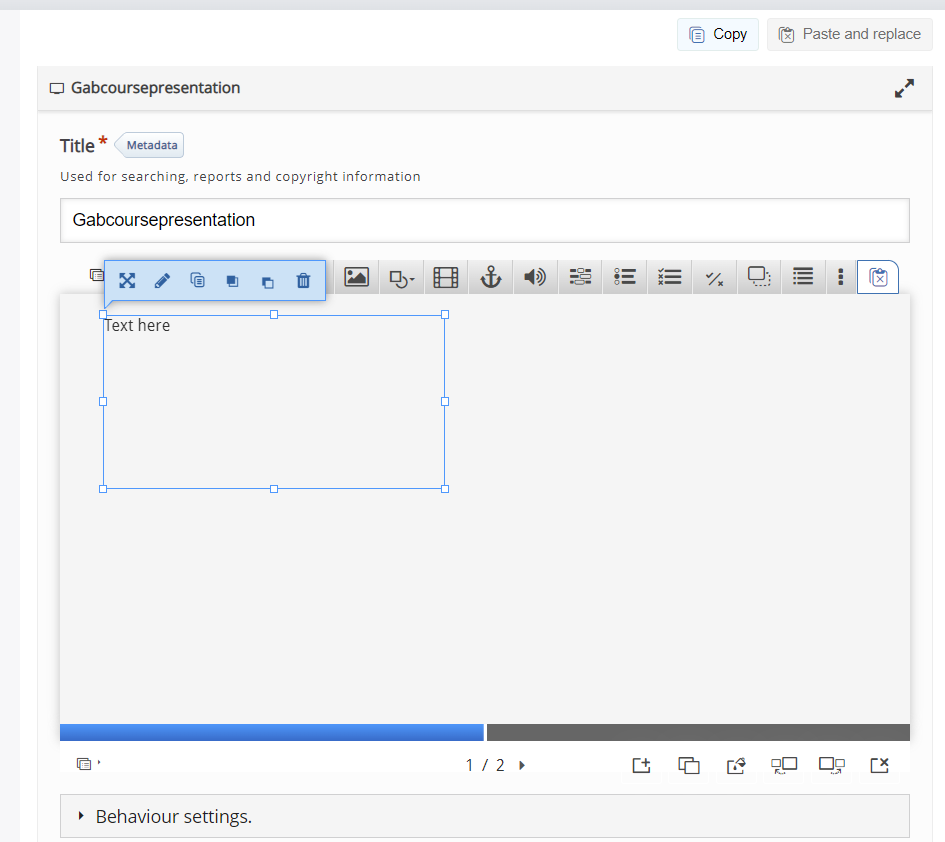Go to next slide arrow

(522, 765)
